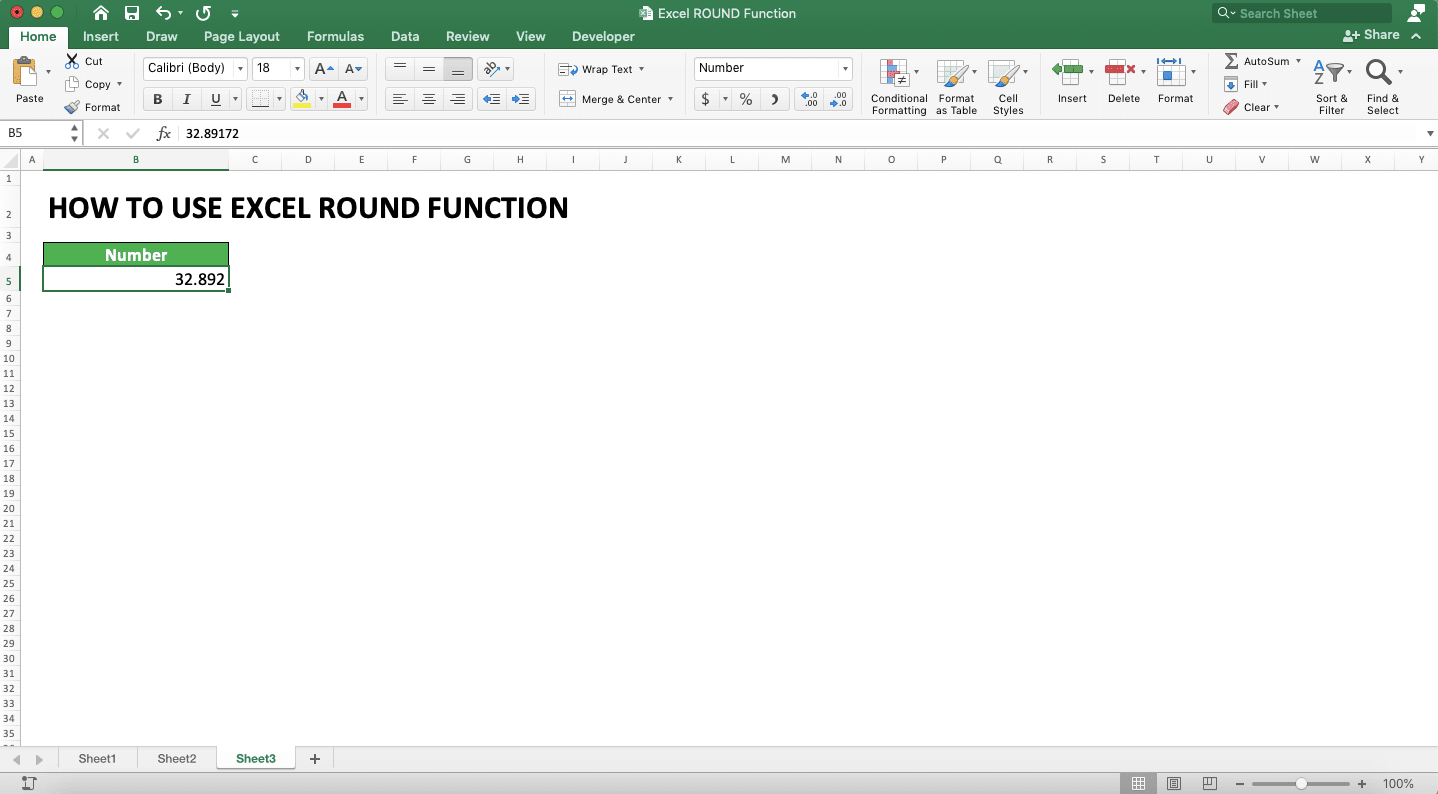1438x794 pixels.
Task: Toggle bold formatting
Action: pyautogui.click(x=157, y=99)
